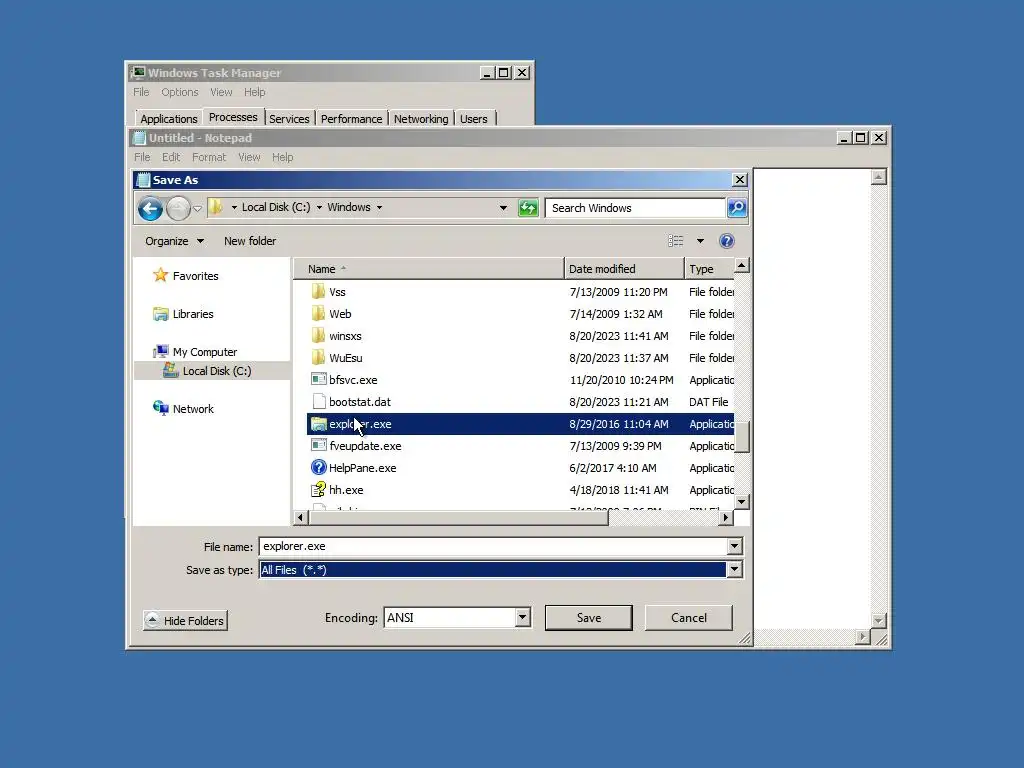
Task: Click the green refresh icon
Action: pos(528,208)
